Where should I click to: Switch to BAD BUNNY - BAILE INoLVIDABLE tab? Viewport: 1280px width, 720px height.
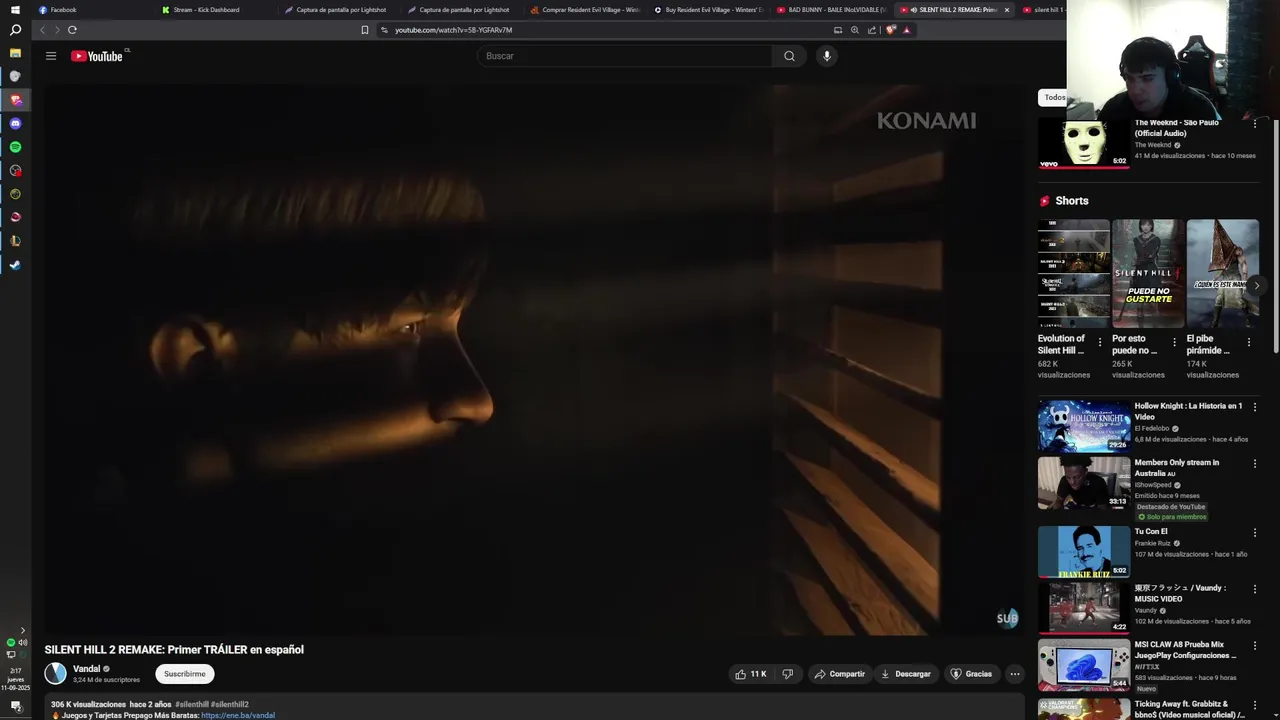(x=832, y=10)
